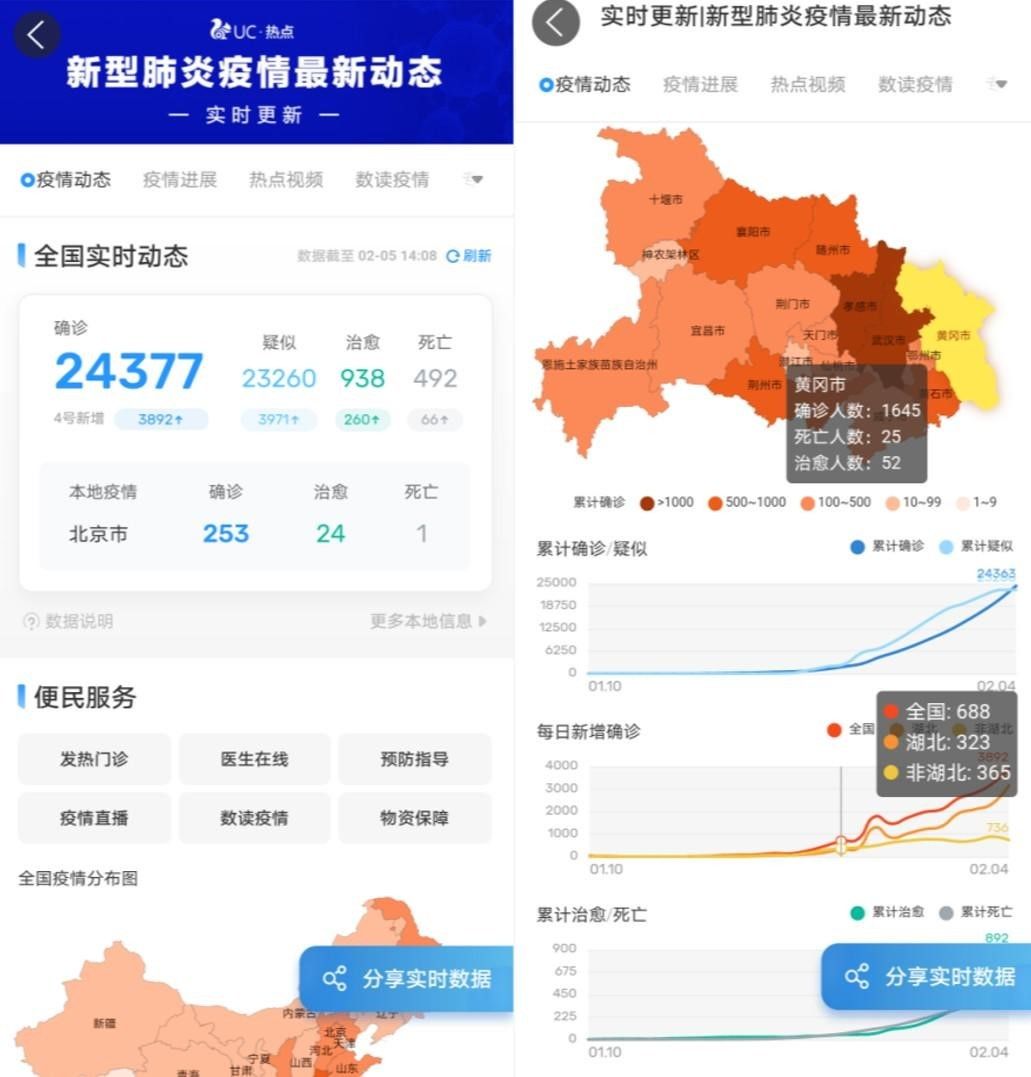Open 医生在线 service

[x=254, y=759]
